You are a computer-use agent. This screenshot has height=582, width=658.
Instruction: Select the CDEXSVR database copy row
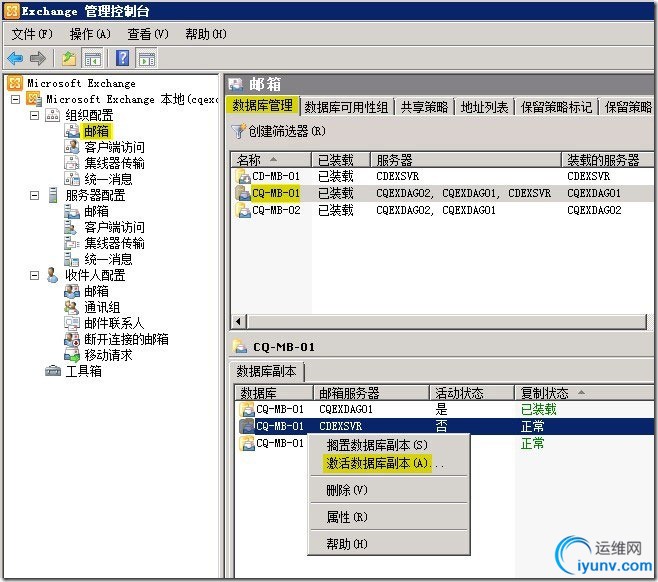[x=444, y=426]
